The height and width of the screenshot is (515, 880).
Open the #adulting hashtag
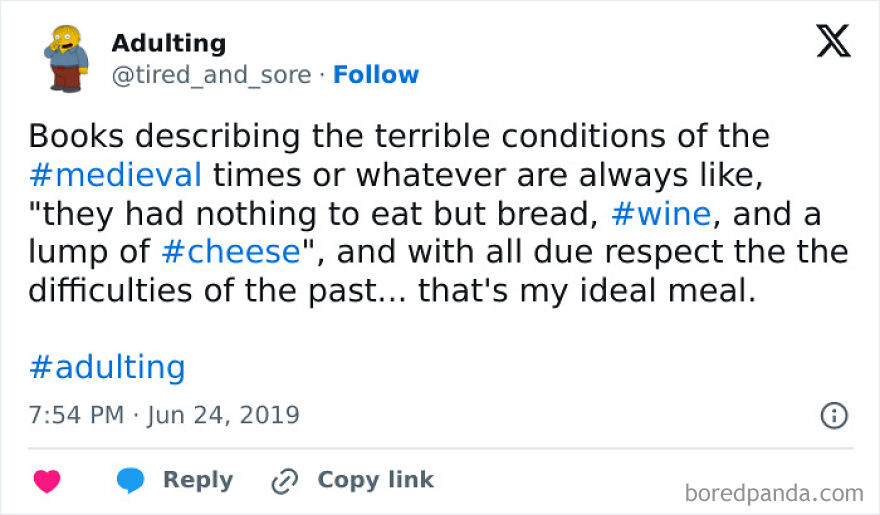[x=107, y=367]
